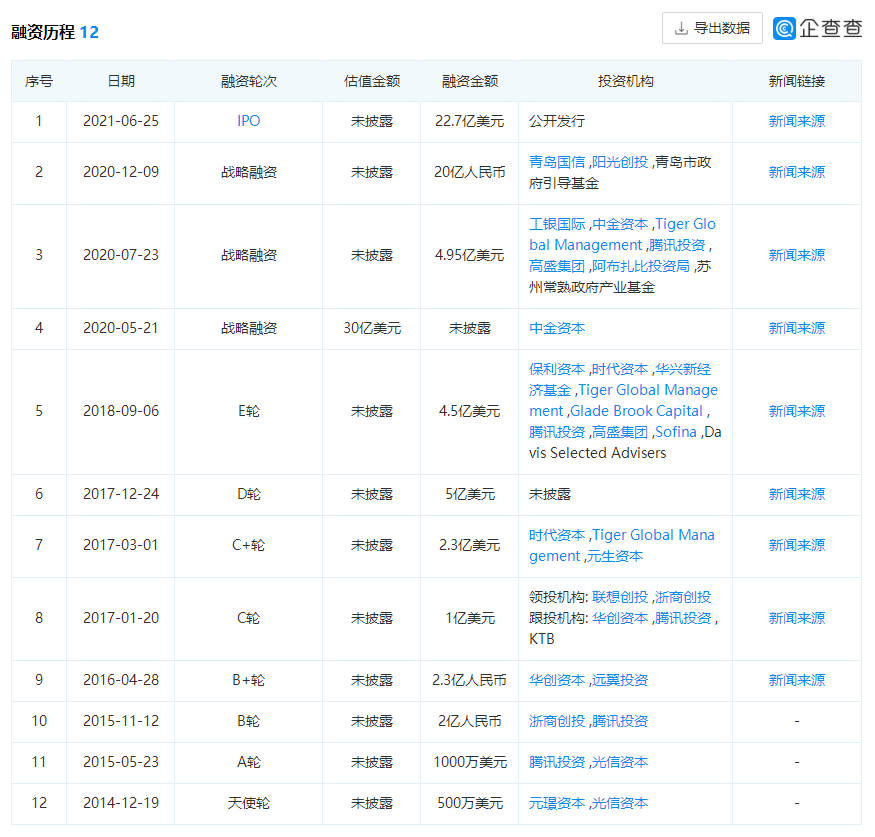This screenshot has width=875, height=837.
Task: Open investor 元璟资本 link
Action: [x=557, y=803]
